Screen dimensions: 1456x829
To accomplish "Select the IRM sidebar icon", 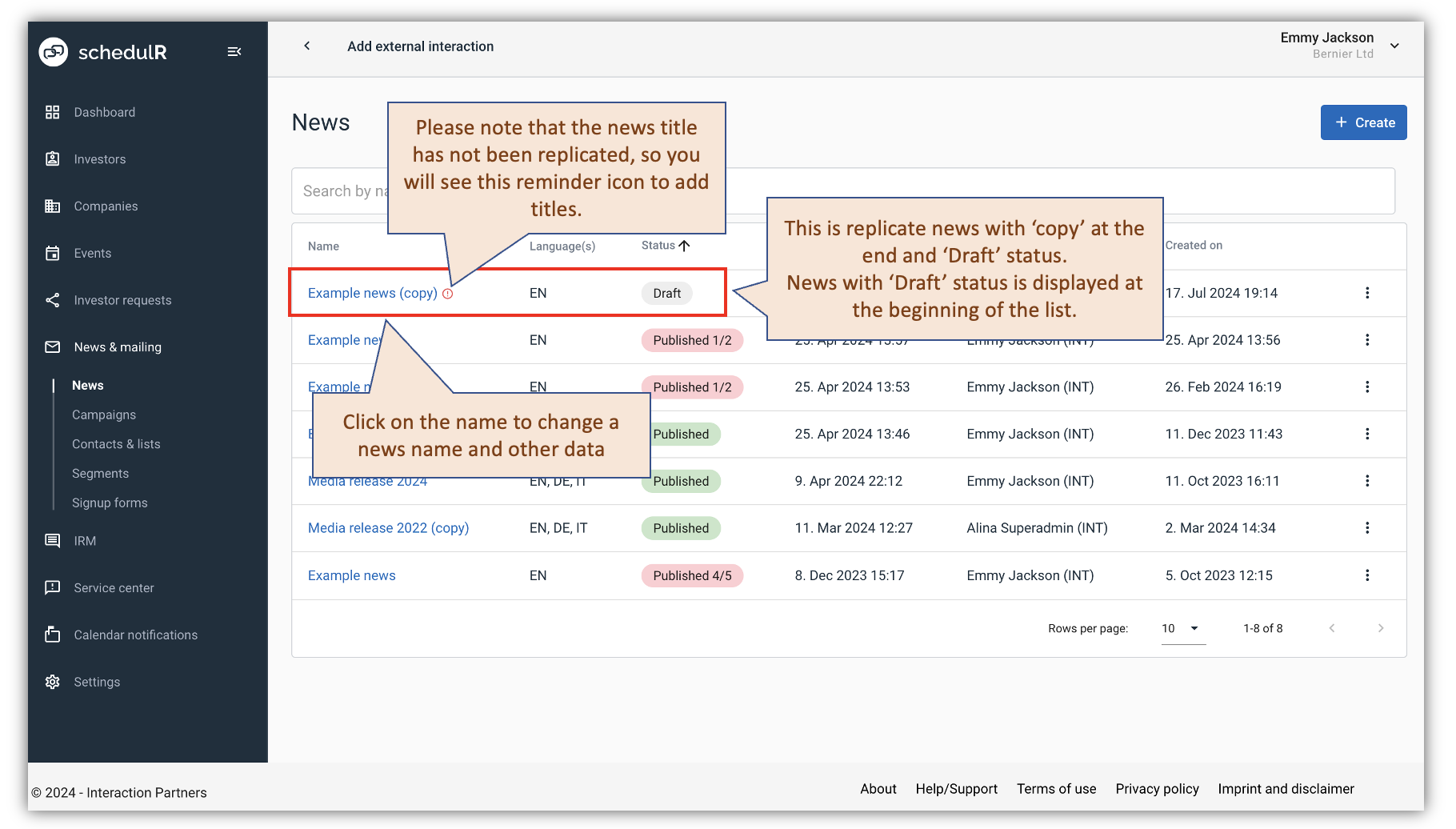I will point(53,540).
